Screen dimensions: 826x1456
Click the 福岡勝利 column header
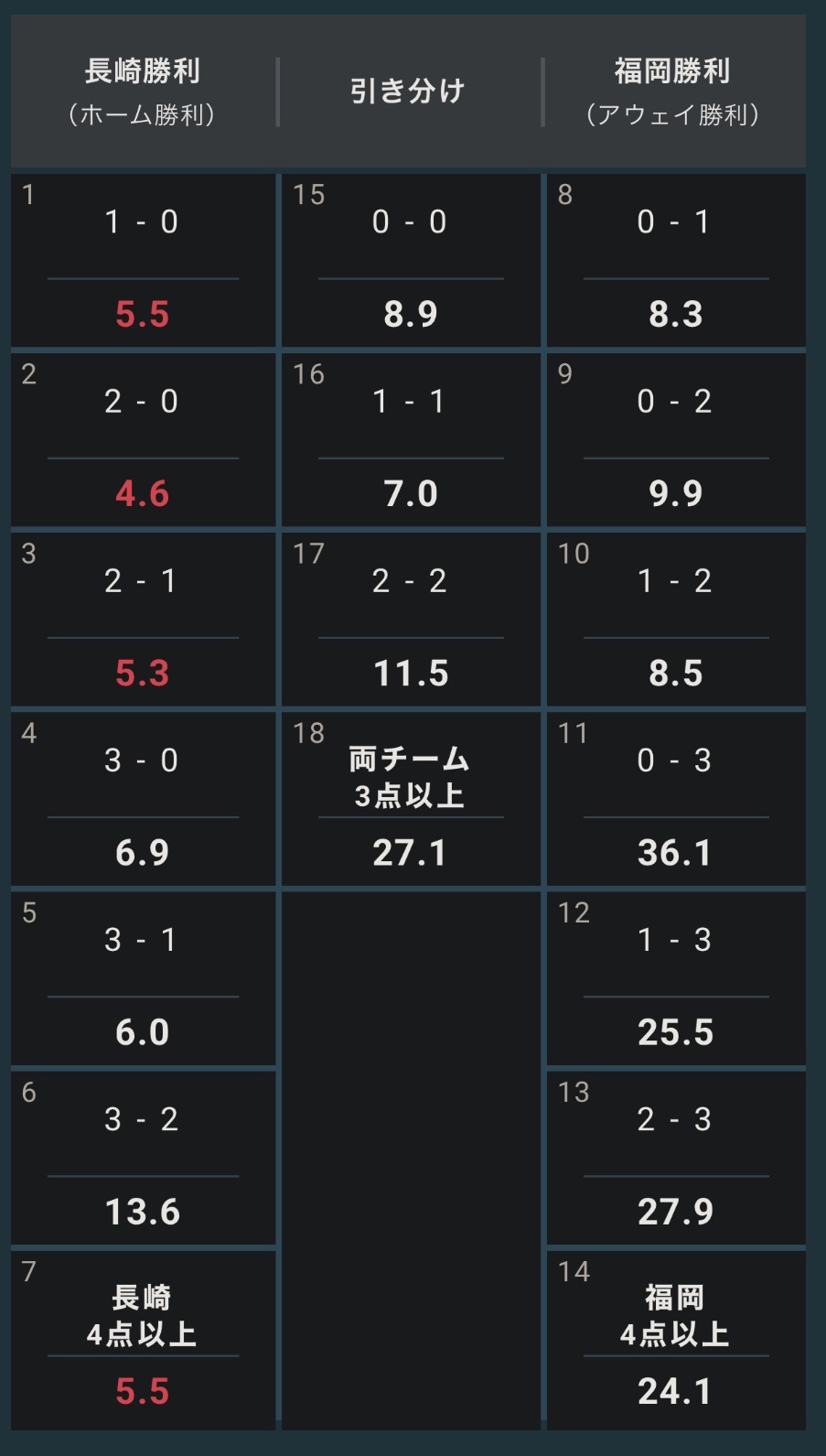click(673, 92)
